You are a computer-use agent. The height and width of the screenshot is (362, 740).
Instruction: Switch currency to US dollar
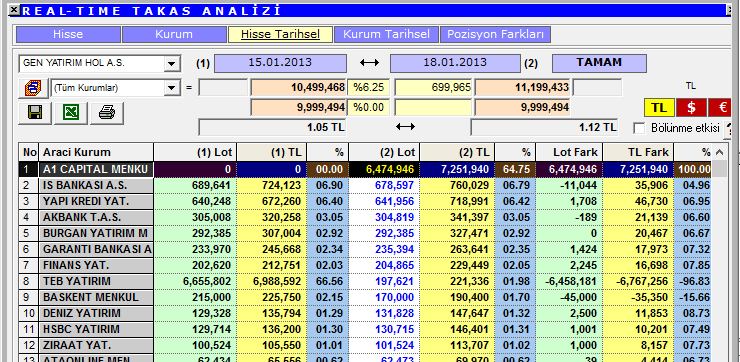(x=691, y=108)
